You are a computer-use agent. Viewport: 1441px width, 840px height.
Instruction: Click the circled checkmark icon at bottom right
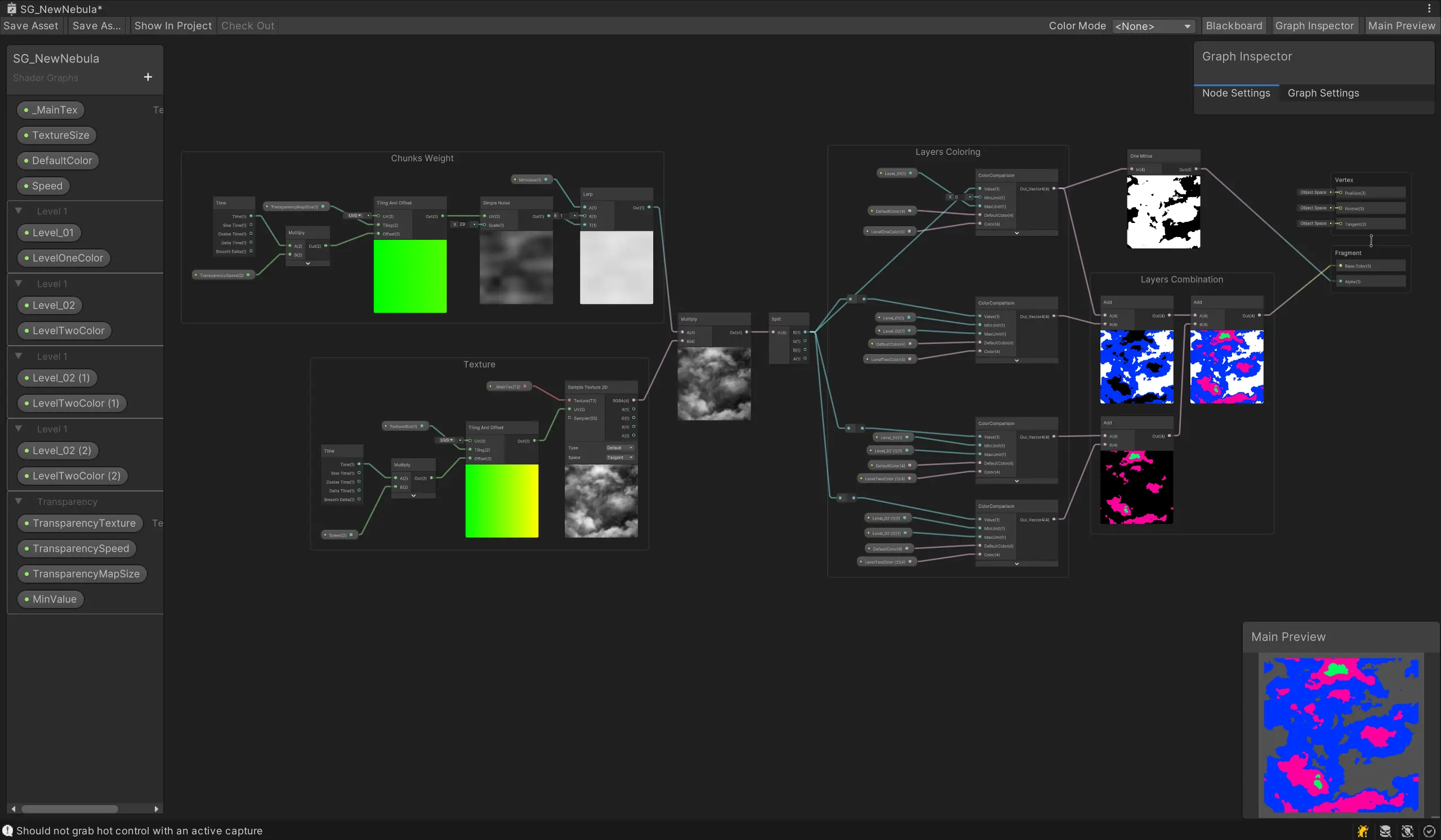(x=1428, y=831)
